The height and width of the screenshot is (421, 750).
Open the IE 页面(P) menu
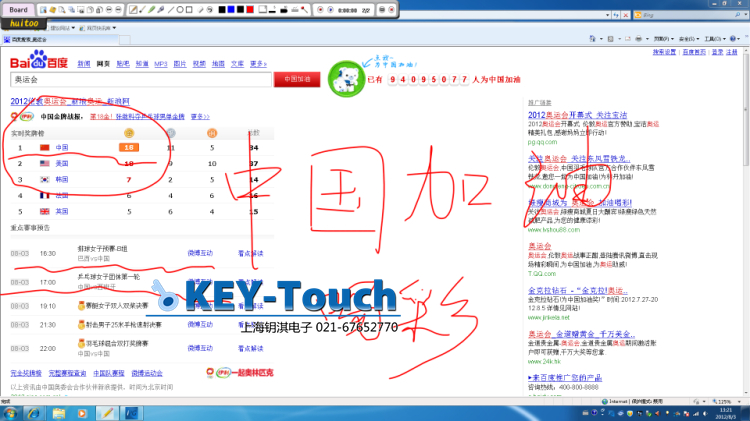point(664,39)
